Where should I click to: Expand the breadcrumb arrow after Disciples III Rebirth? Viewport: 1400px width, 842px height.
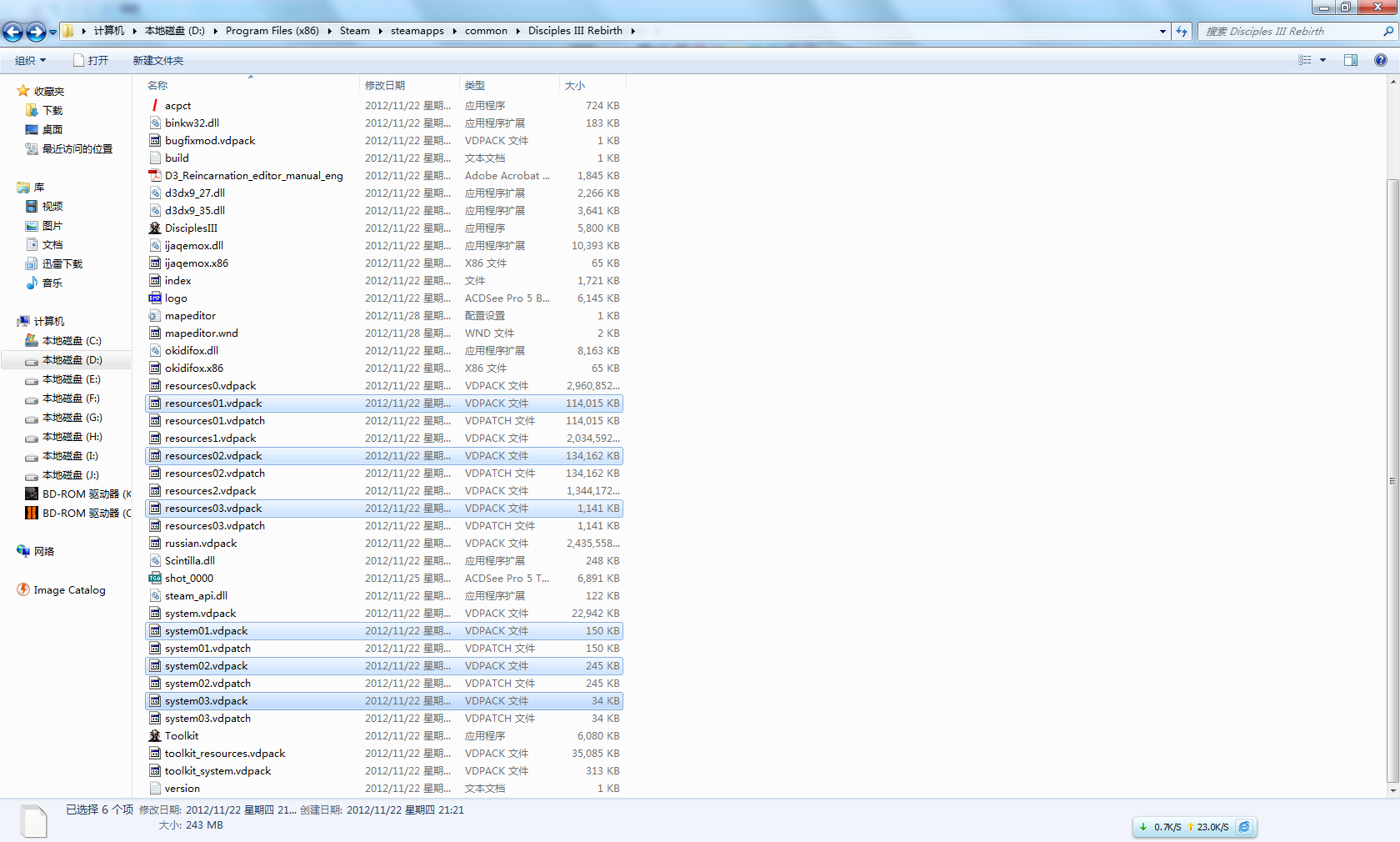pyautogui.click(x=633, y=31)
